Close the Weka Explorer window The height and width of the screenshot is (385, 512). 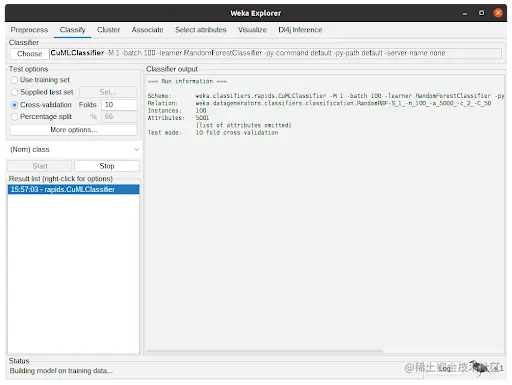pyautogui.click(x=498, y=13)
